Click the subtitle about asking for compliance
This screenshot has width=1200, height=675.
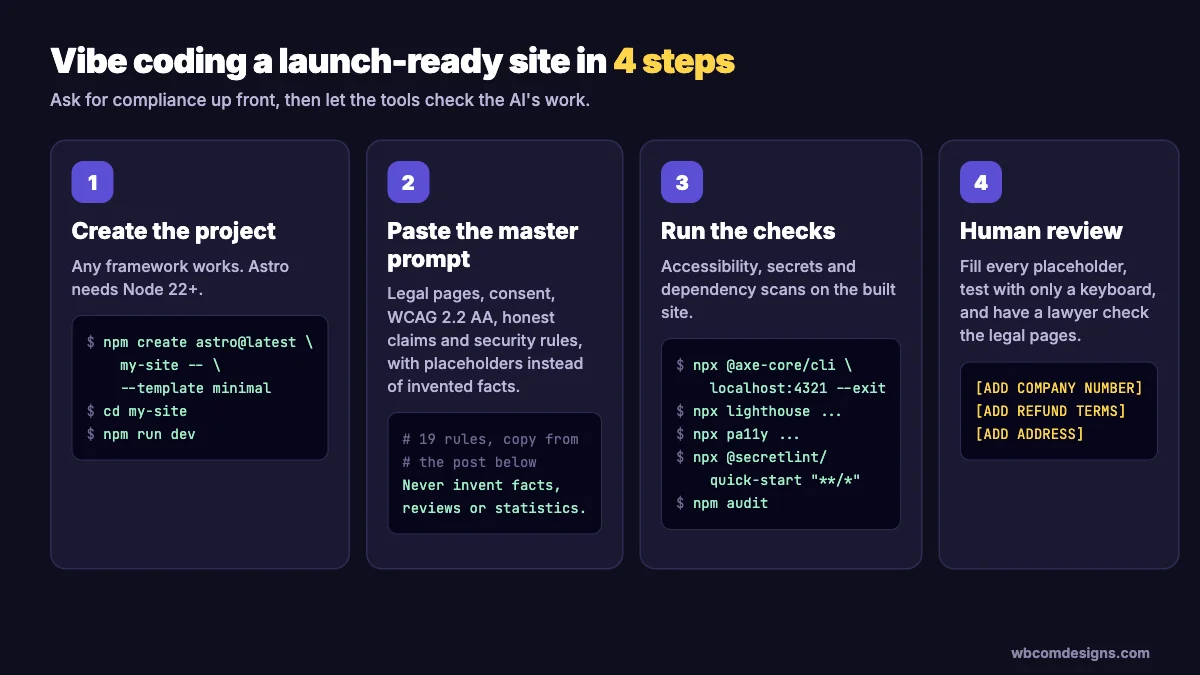[320, 101]
